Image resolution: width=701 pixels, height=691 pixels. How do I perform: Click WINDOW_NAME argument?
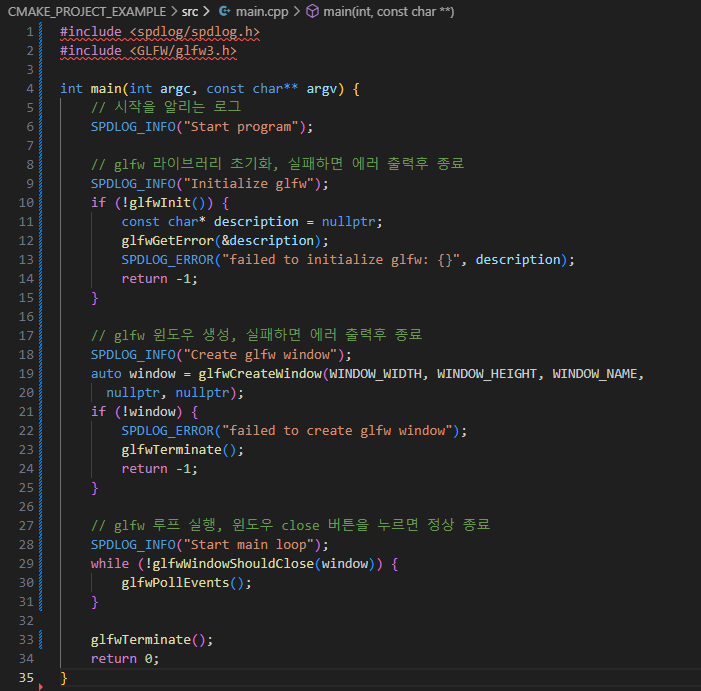[595, 374]
